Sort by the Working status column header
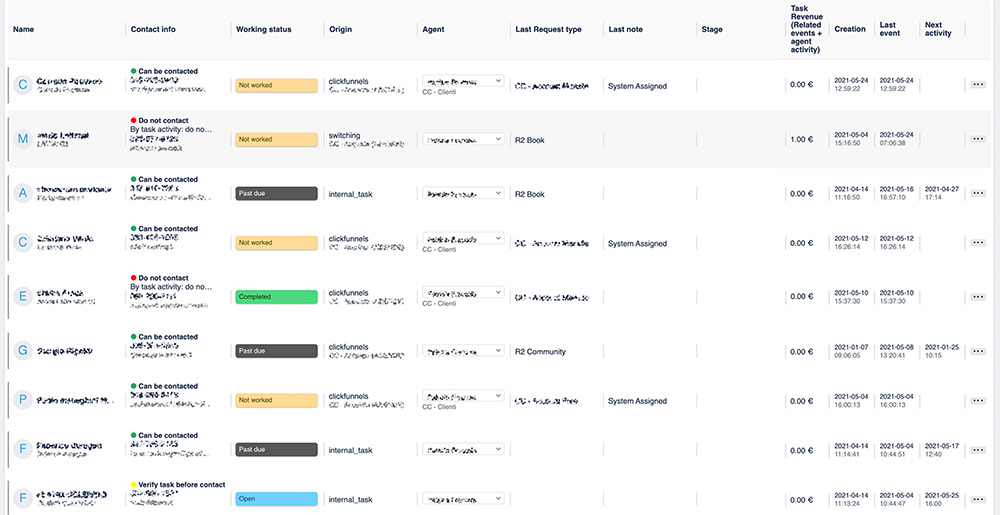This screenshot has height=515, width=1000. click(x=264, y=30)
